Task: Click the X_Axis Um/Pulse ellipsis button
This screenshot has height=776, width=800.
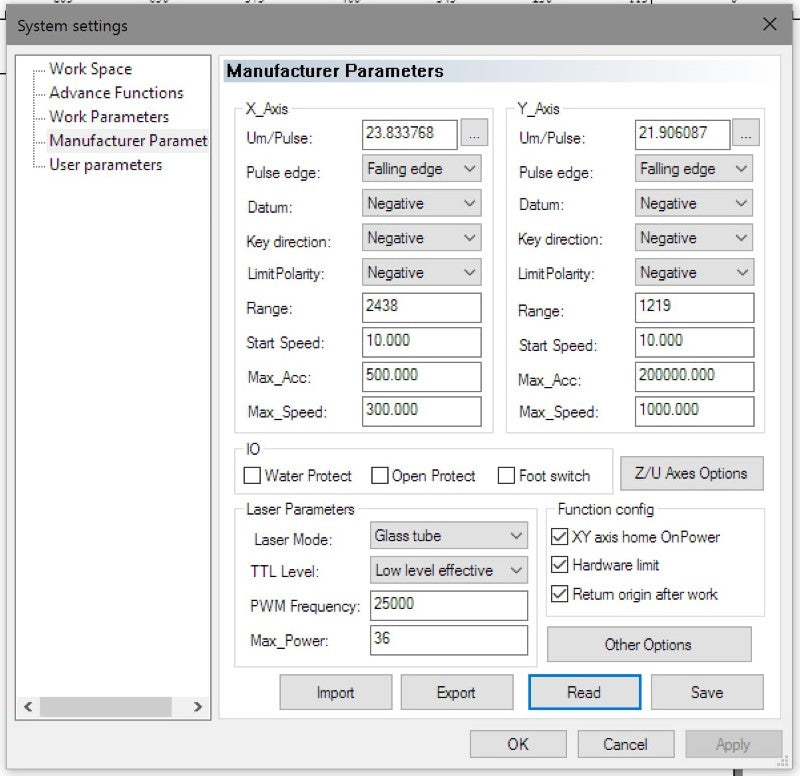Action: pos(475,135)
